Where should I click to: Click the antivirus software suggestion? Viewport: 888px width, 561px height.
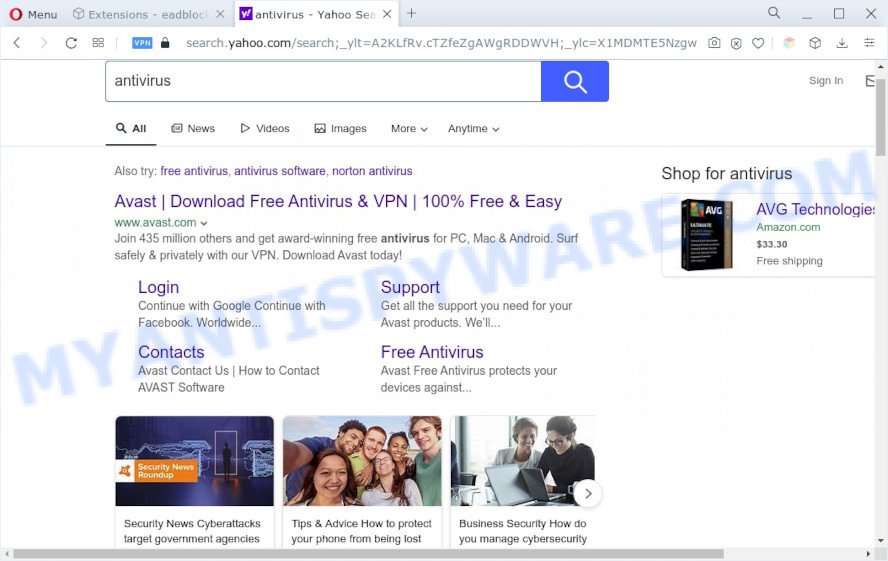coord(280,171)
